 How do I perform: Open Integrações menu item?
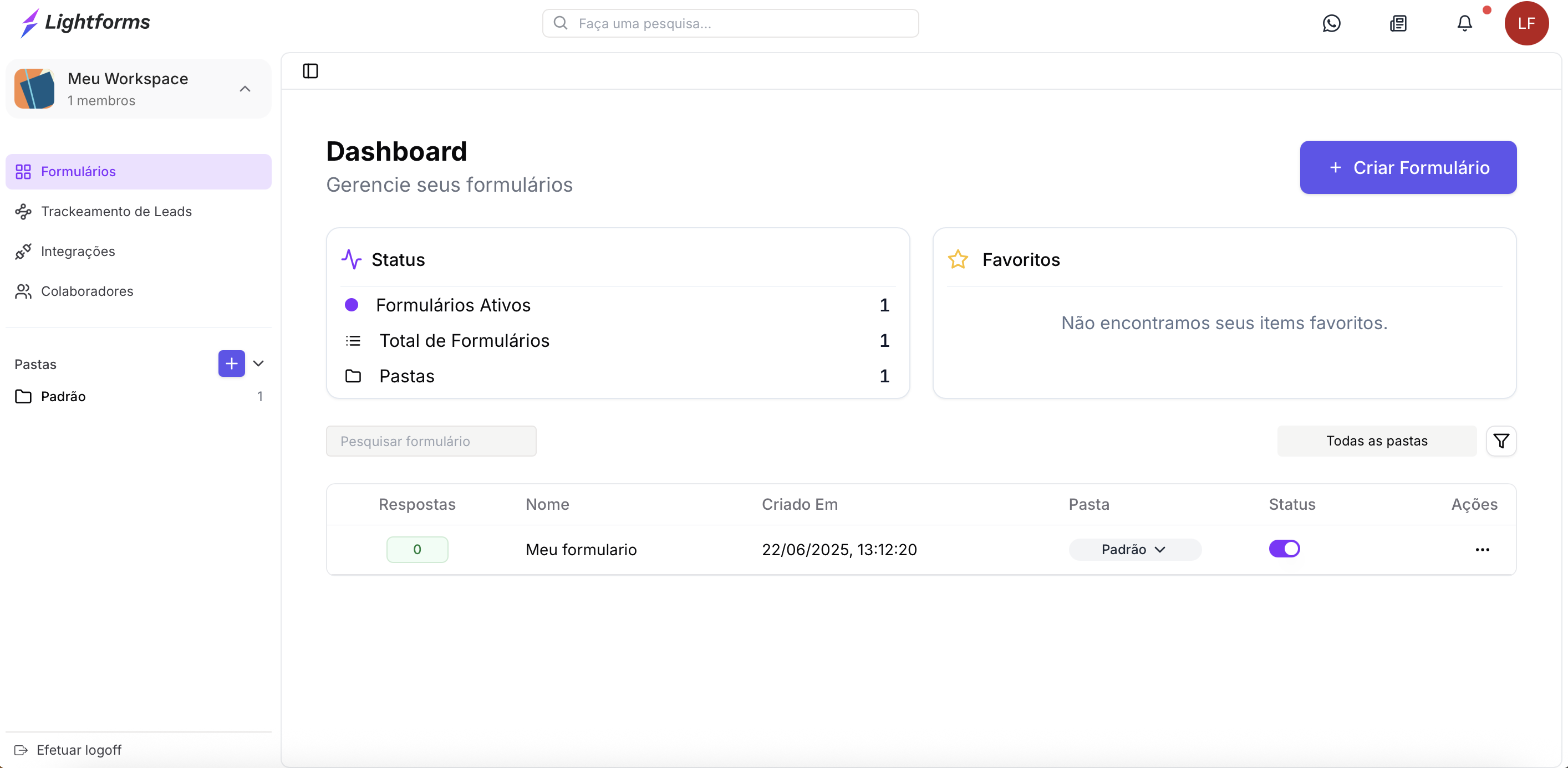tap(78, 252)
